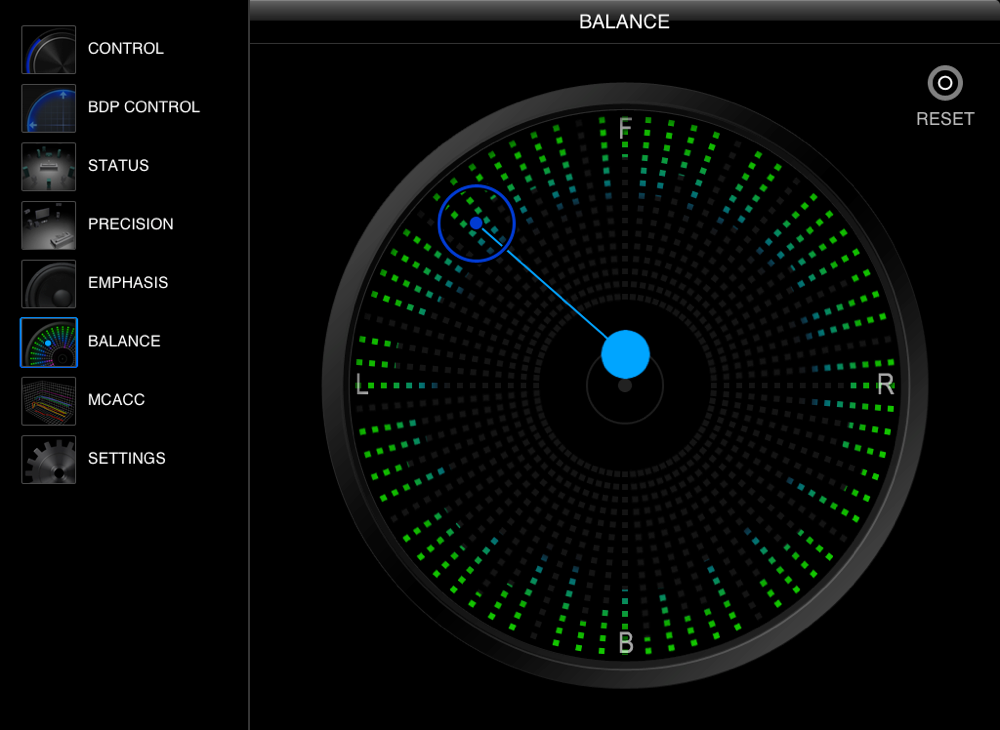The width and height of the screenshot is (1000, 730).
Task: Open the SETTINGS gear icon
Action: click(x=48, y=460)
